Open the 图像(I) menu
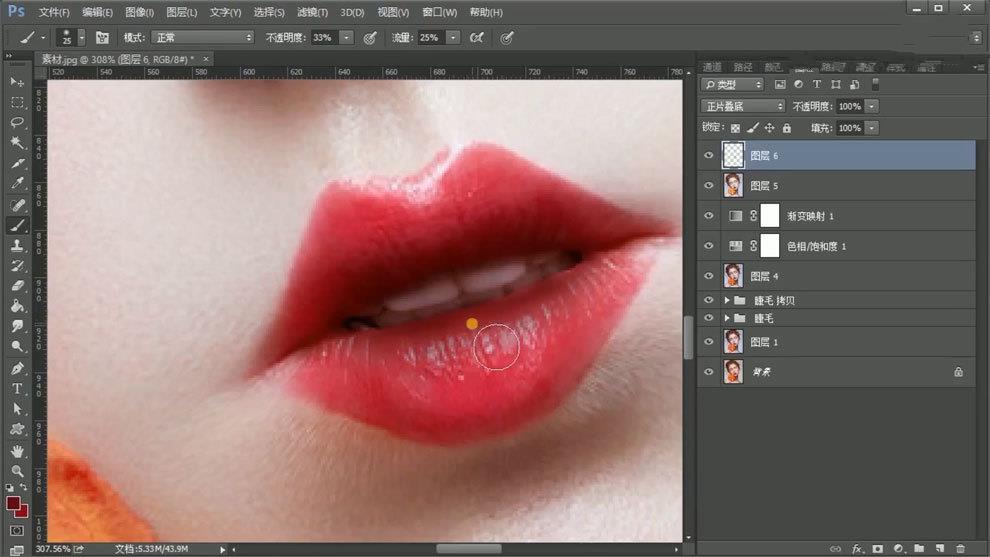 (140, 12)
